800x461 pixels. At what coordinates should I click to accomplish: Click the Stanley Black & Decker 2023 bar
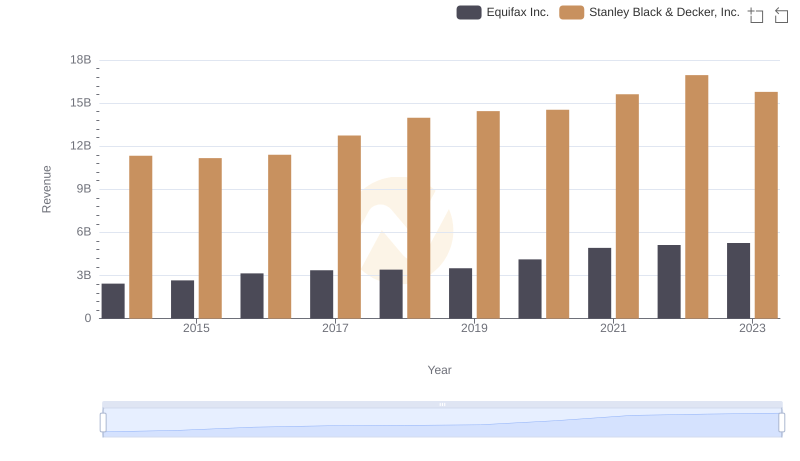tap(766, 206)
